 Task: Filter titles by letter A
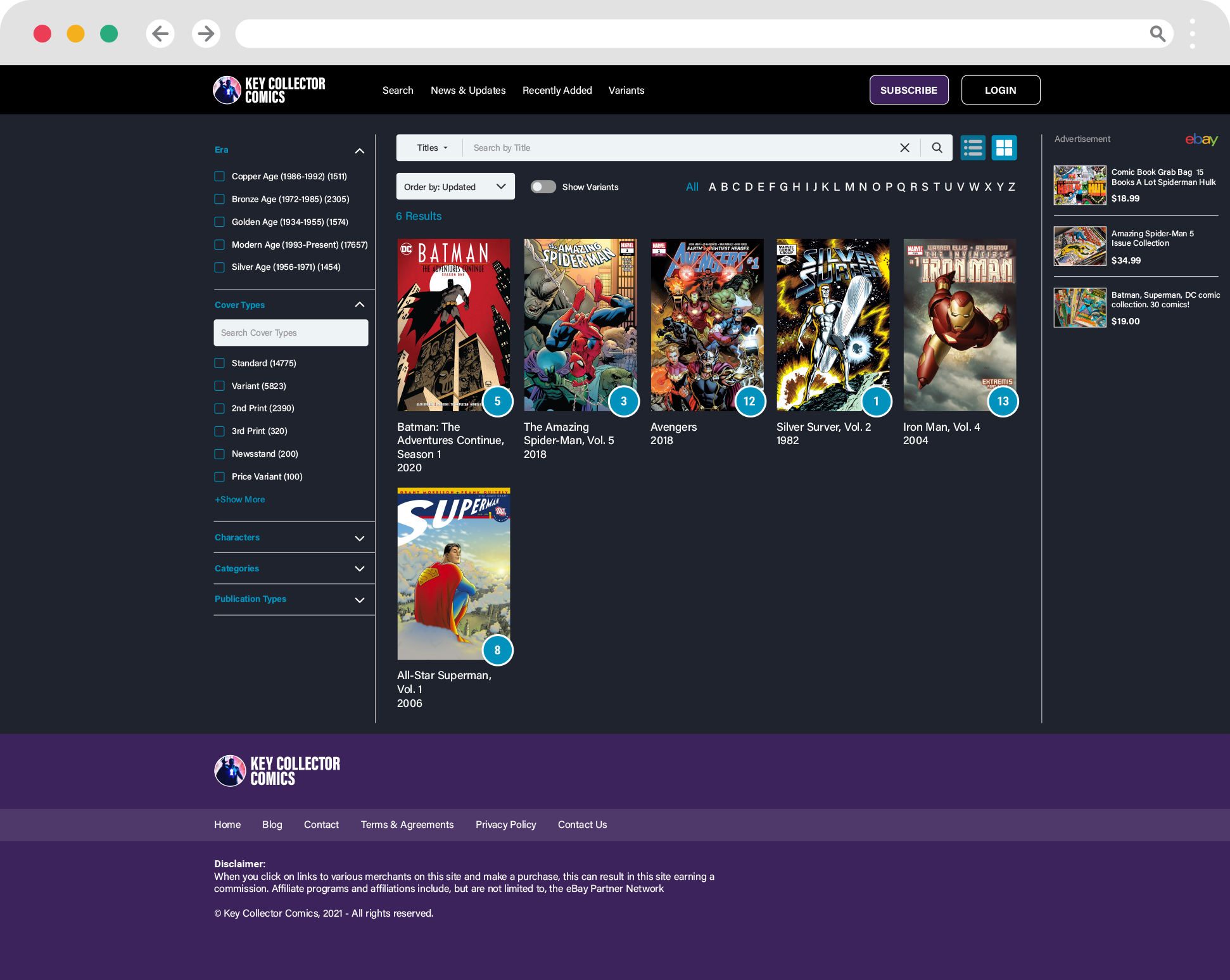[x=713, y=187]
